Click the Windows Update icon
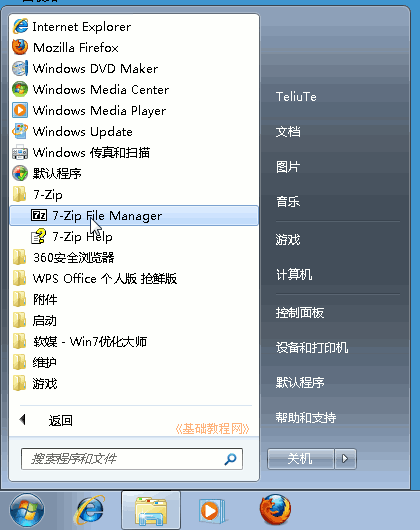 (20, 131)
